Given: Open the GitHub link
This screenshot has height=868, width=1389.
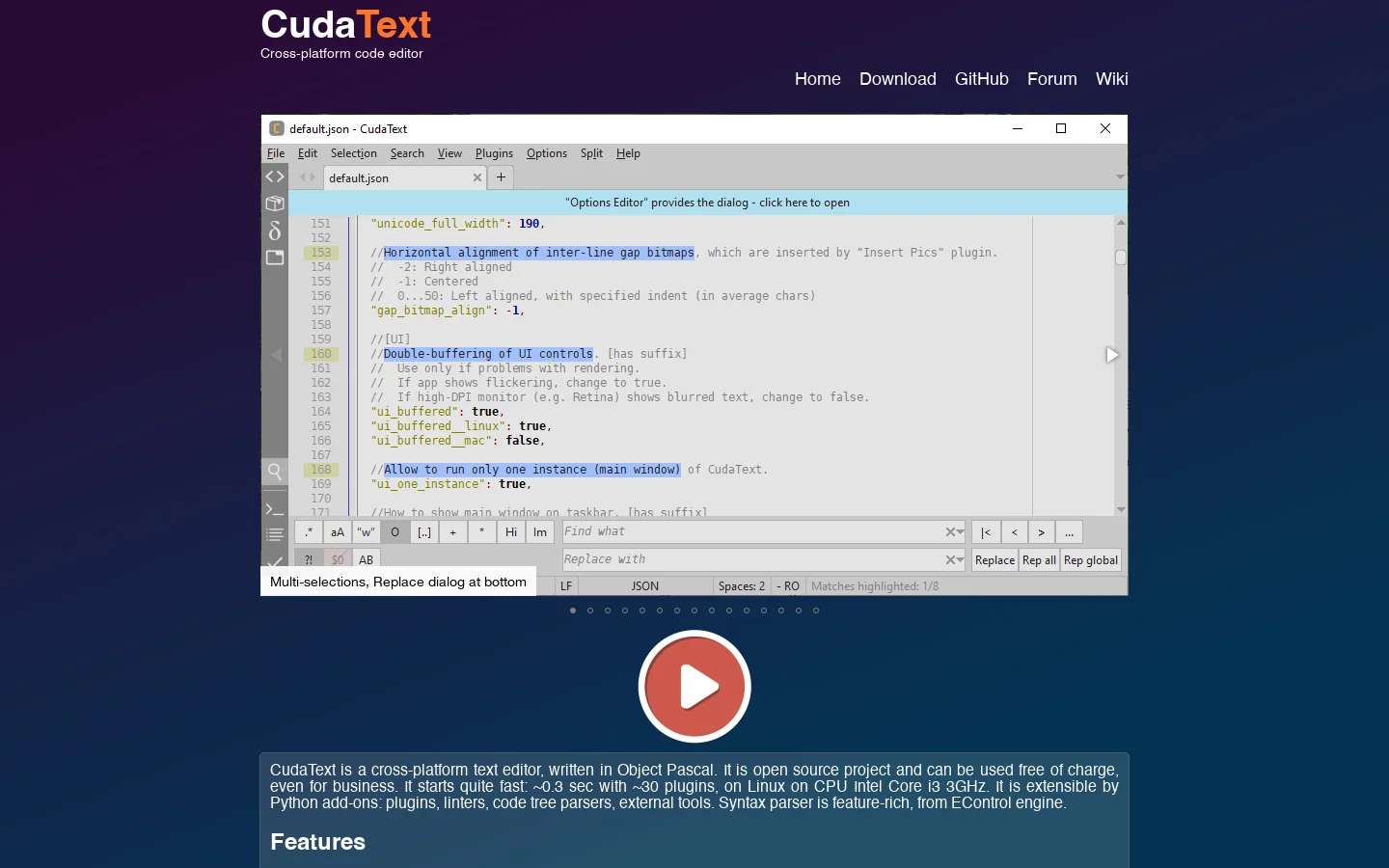Looking at the screenshot, I should pos(982,79).
